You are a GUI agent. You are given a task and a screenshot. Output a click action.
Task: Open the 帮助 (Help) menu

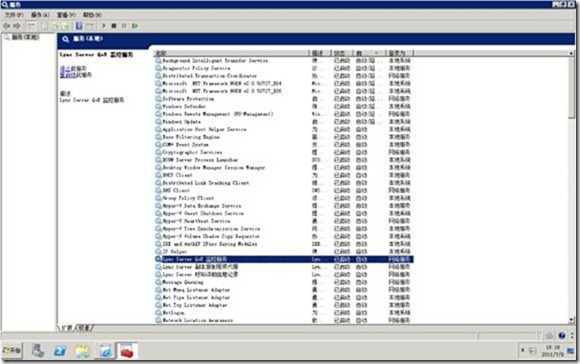pos(92,15)
